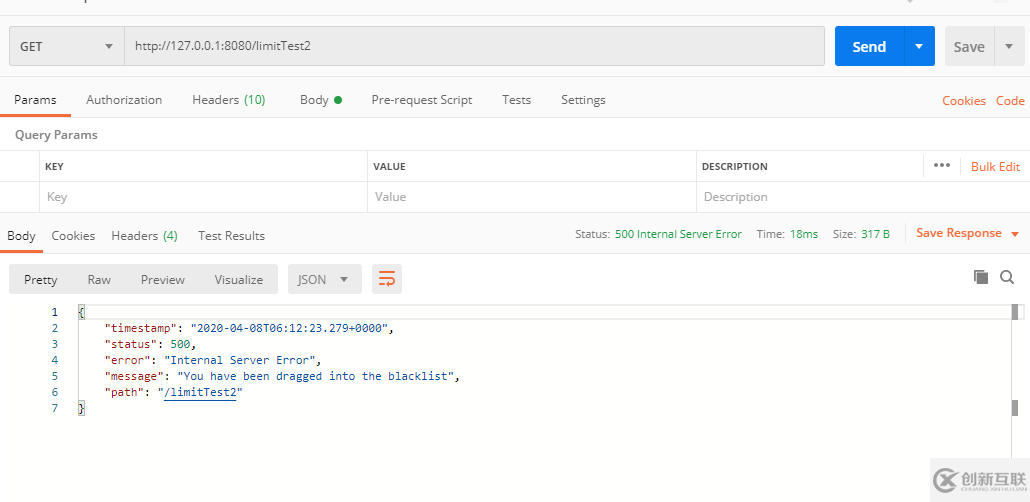Click the query param Key field
This screenshot has height=502, width=1030.
[203, 196]
